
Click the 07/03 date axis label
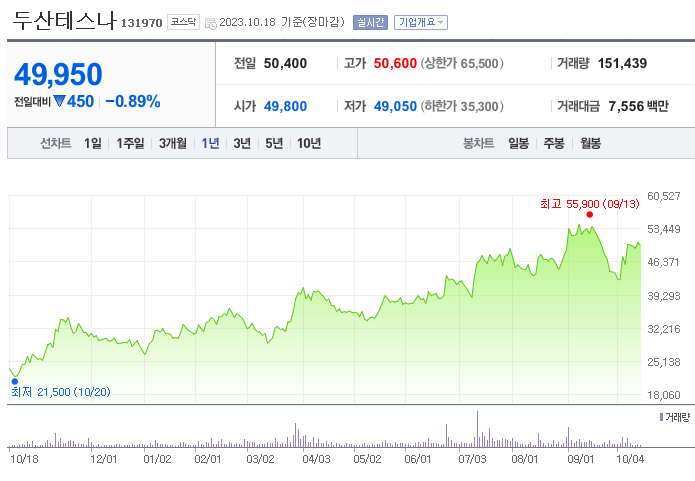click(472, 459)
